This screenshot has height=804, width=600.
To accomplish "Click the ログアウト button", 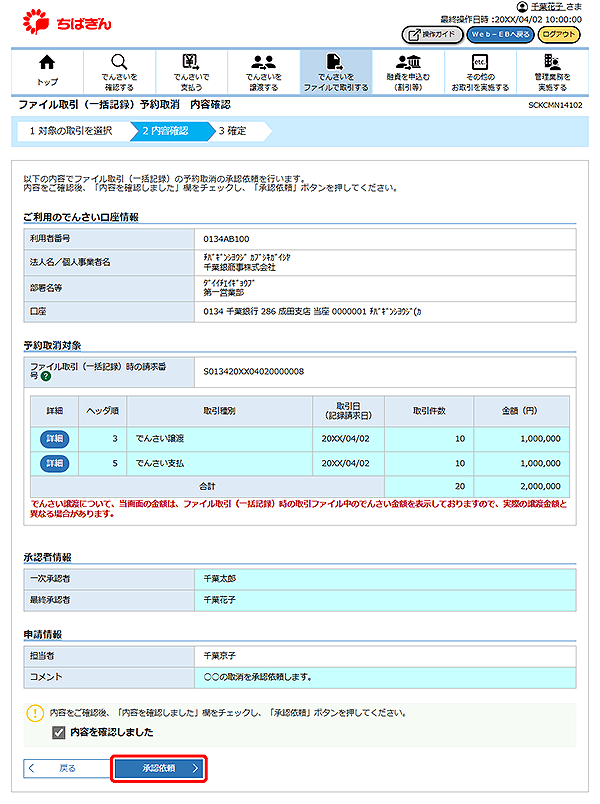I will tap(559, 34).
